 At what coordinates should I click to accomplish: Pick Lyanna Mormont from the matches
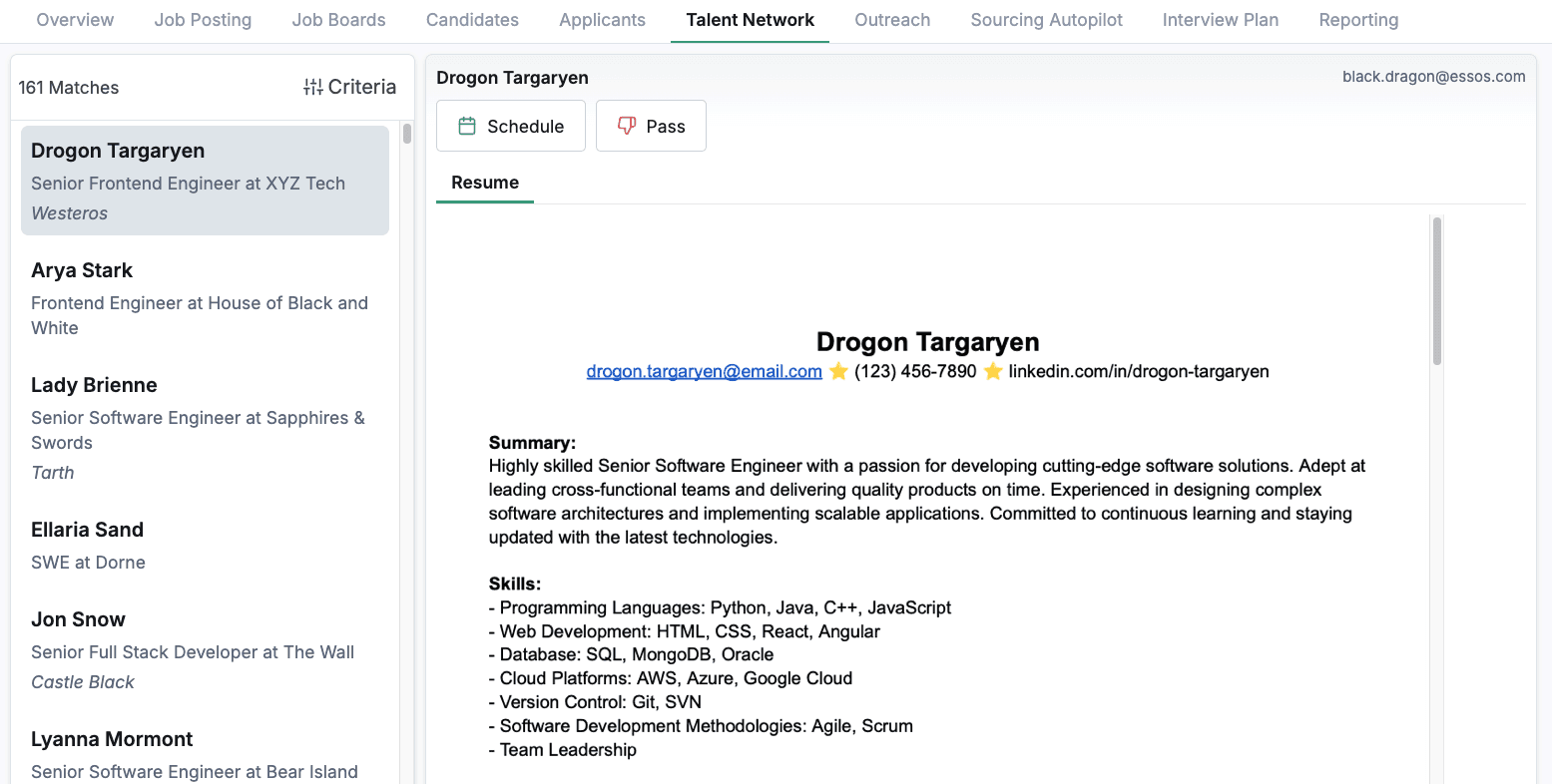(205, 754)
